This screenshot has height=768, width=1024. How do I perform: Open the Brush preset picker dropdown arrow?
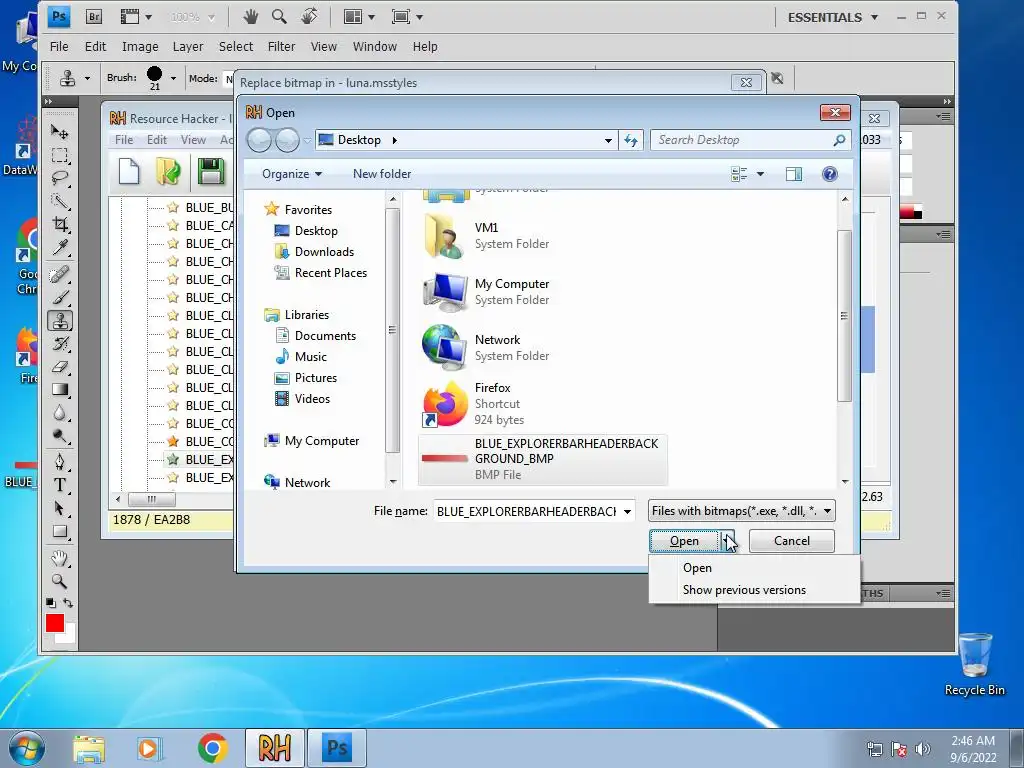[173, 78]
